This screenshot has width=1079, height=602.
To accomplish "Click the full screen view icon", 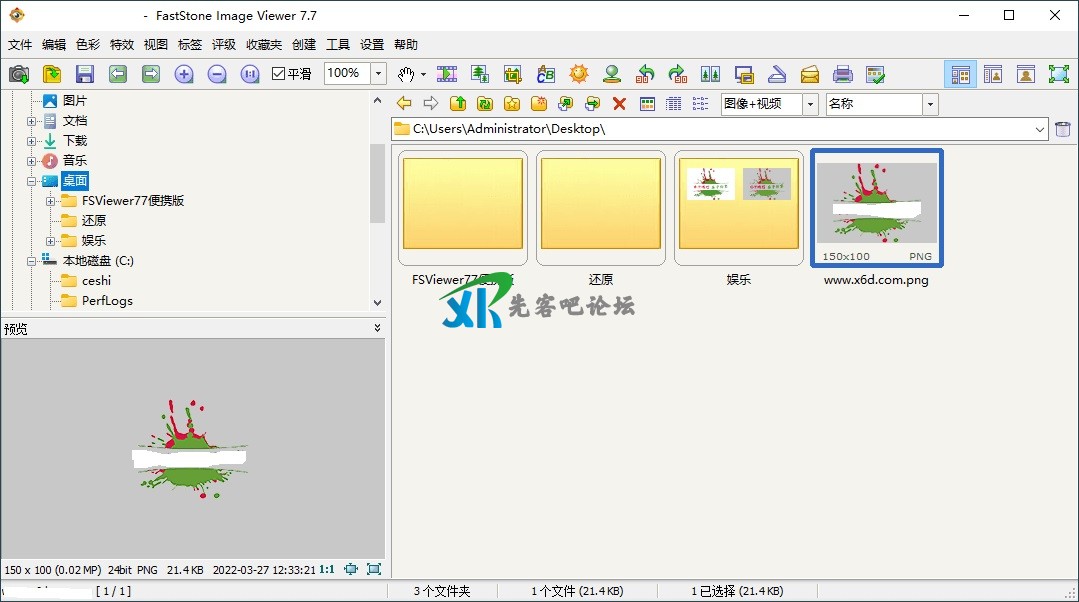I will click(x=1058, y=74).
